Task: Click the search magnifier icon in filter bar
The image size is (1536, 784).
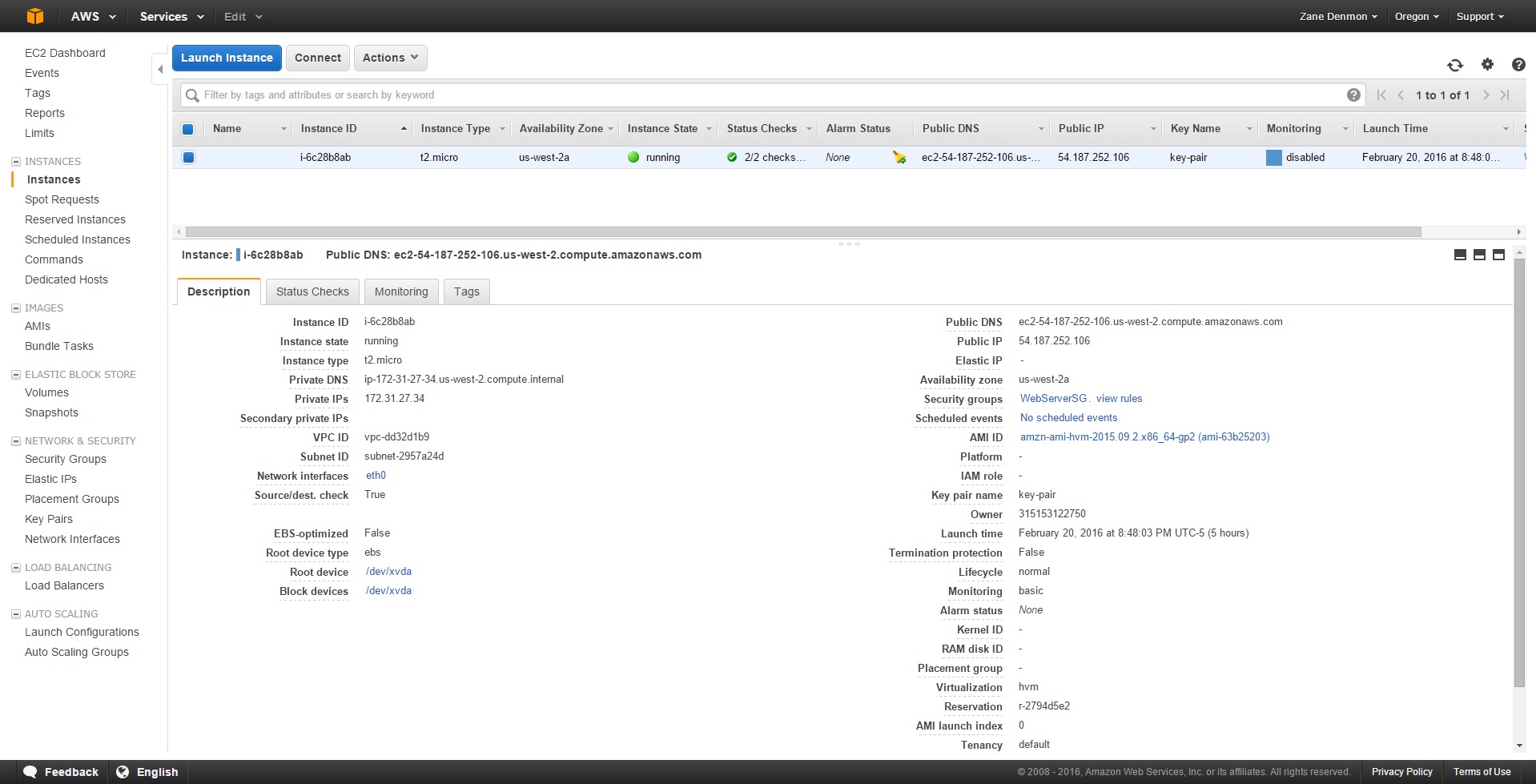Action: [192, 95]
